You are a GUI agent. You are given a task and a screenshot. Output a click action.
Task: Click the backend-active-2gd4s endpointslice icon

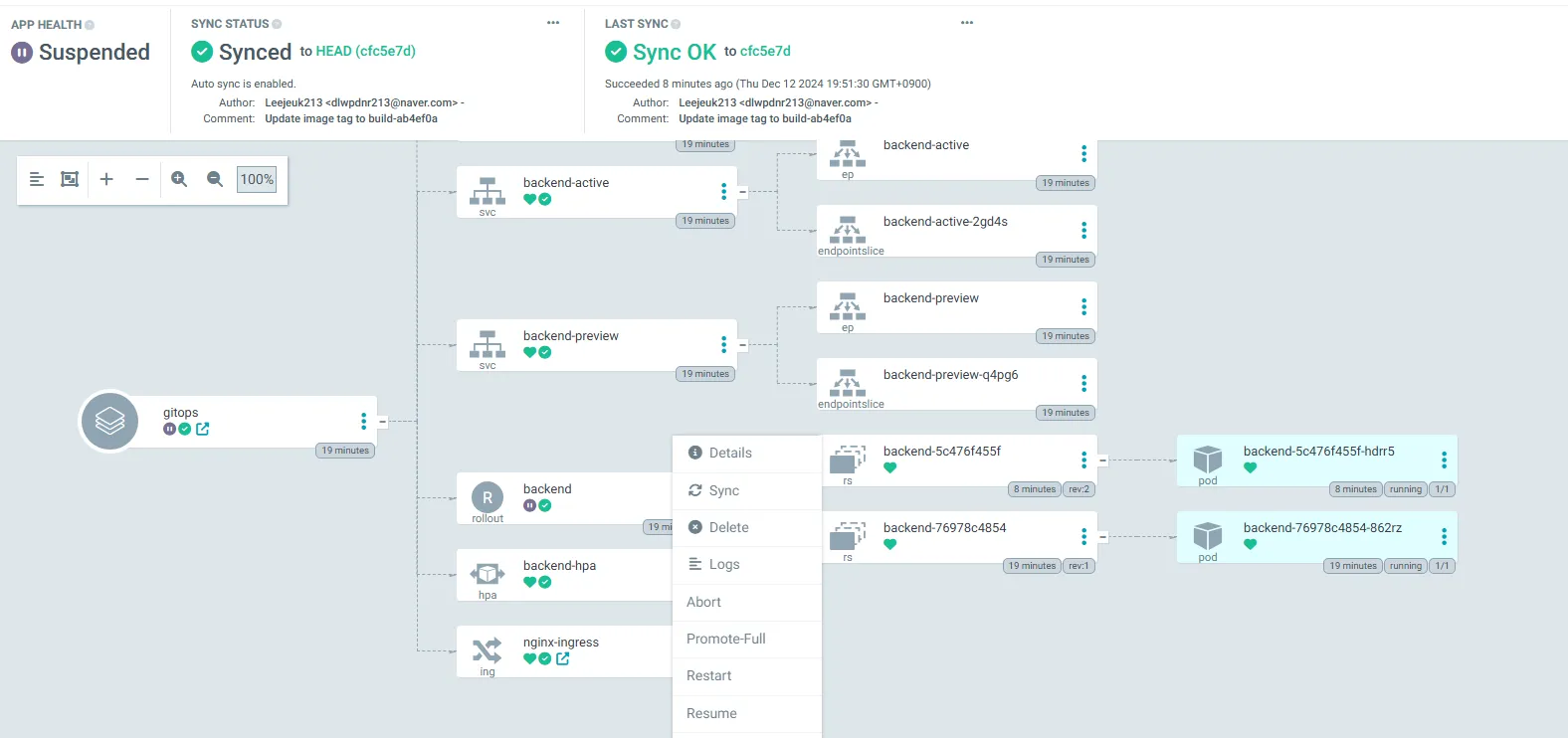(x=848, y=230)
